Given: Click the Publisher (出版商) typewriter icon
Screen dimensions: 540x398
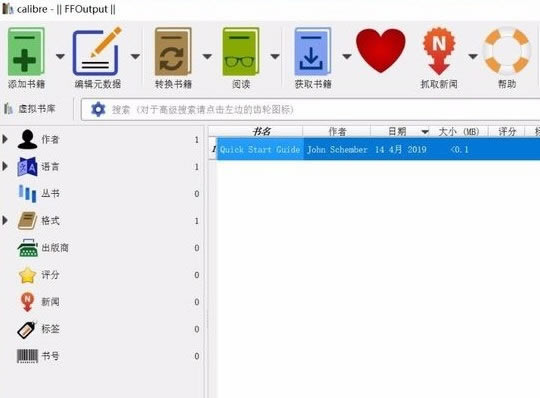Looking at the screenshot, I should click(x=28, y=248).
